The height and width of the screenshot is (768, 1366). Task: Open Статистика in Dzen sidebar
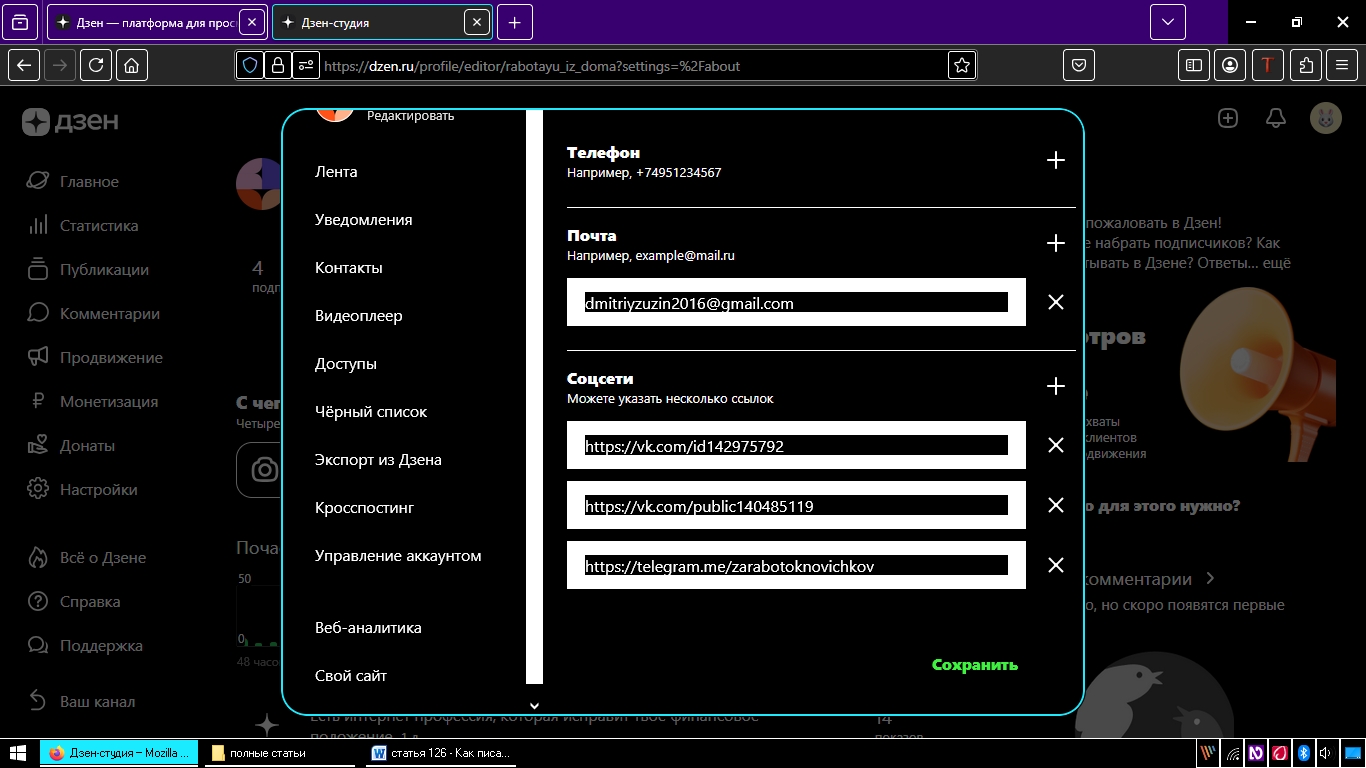83,226
